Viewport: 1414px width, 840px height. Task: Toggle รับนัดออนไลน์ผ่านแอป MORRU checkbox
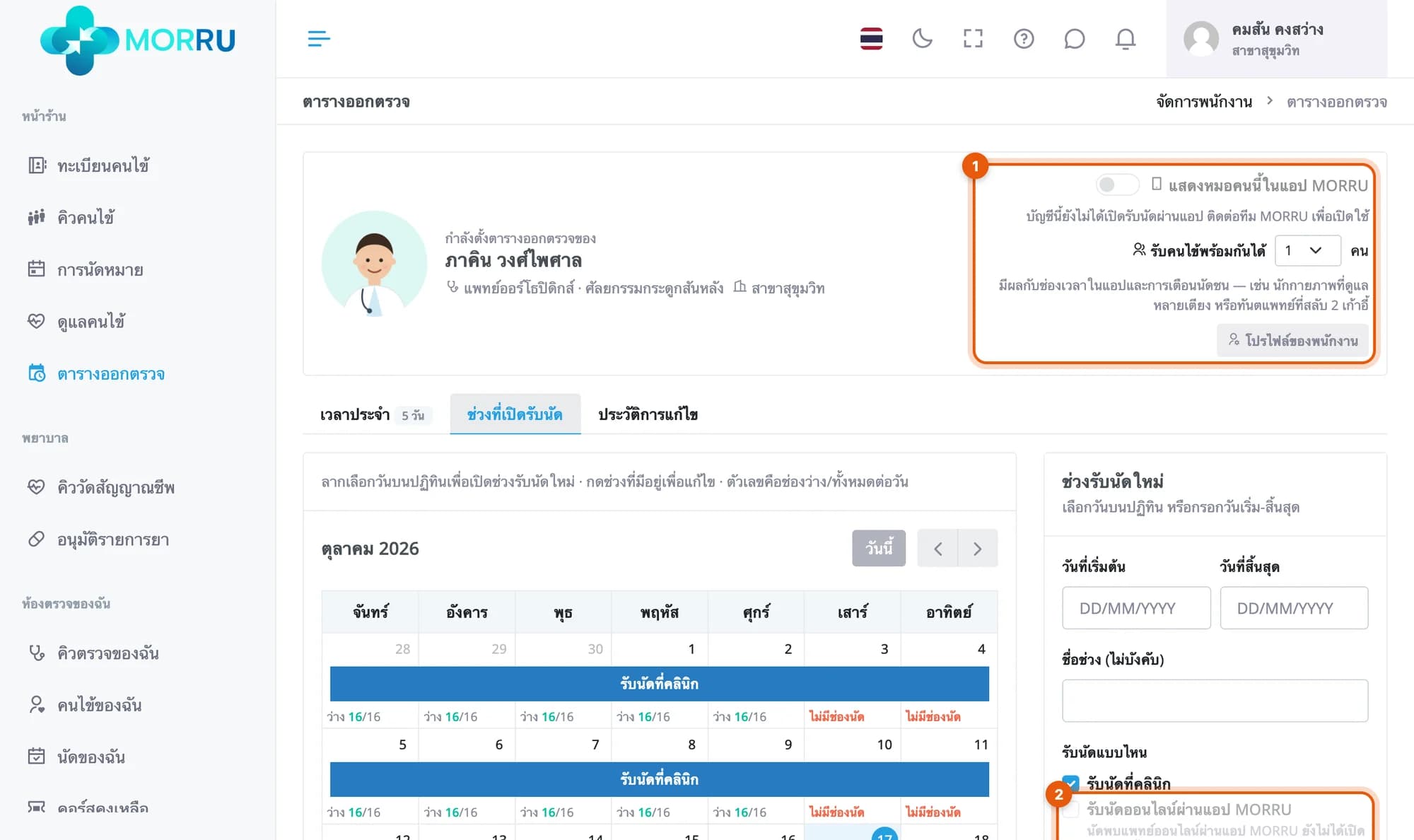[x=1070, y=810]
